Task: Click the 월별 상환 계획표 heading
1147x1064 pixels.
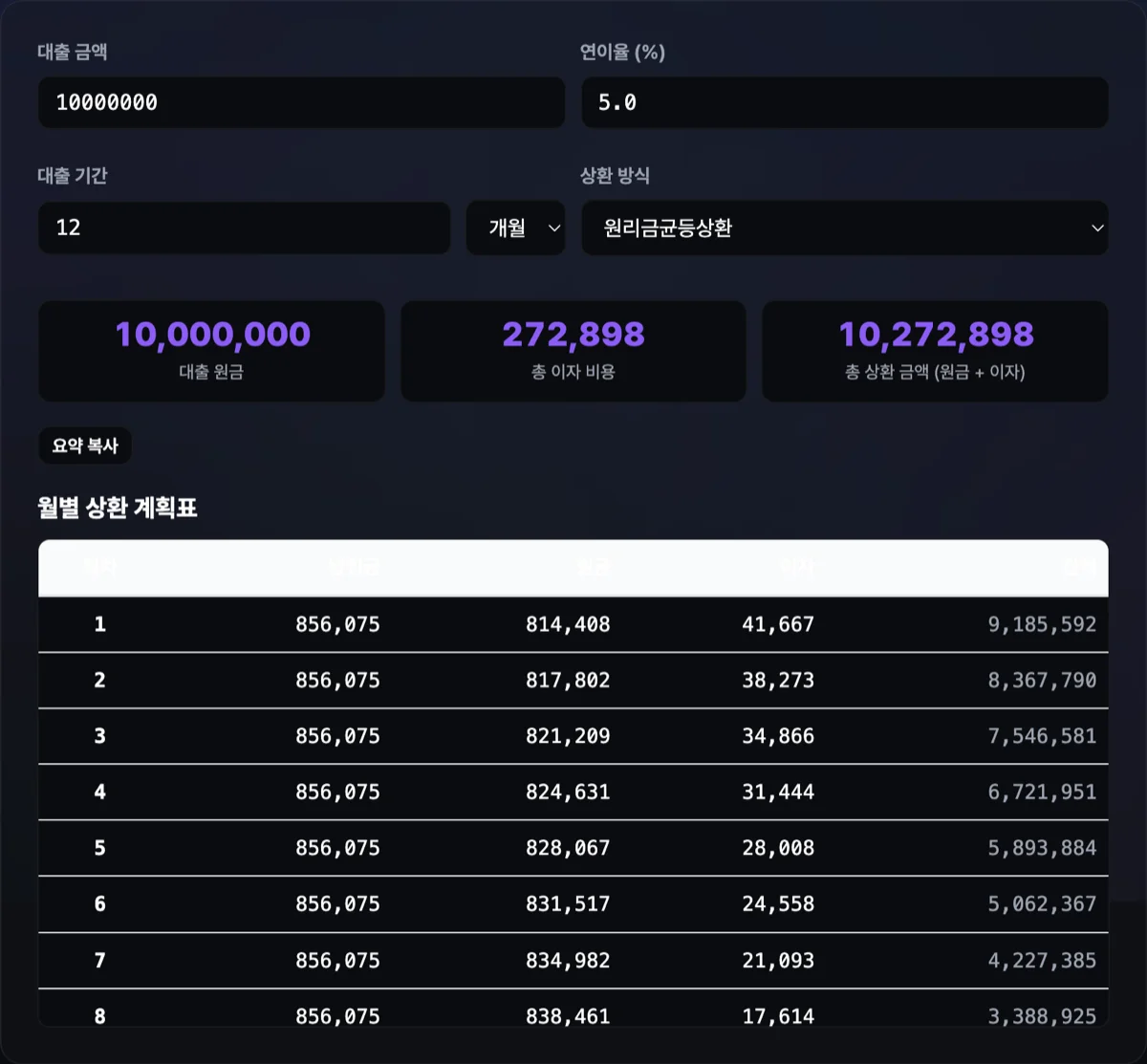Action: [118, 508]
